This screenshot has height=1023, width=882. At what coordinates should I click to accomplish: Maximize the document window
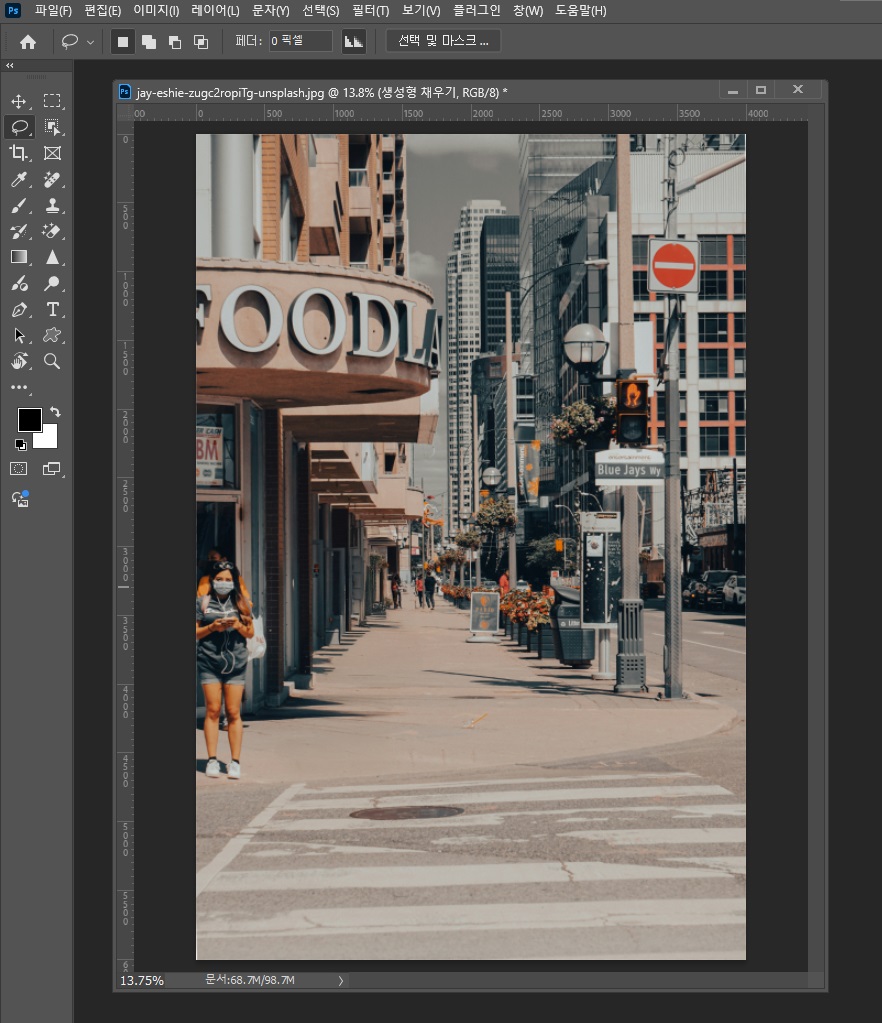761,90
